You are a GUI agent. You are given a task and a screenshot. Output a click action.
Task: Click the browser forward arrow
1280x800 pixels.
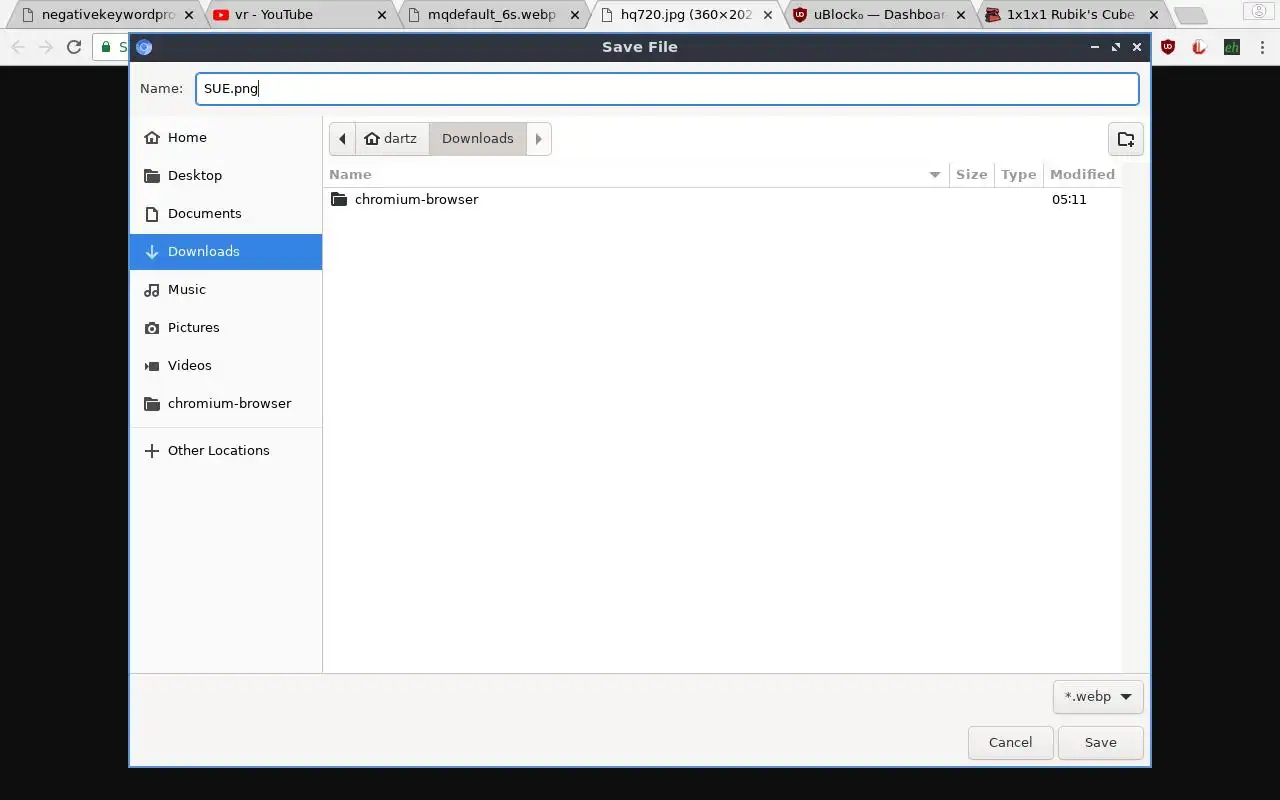click(45, 47)
